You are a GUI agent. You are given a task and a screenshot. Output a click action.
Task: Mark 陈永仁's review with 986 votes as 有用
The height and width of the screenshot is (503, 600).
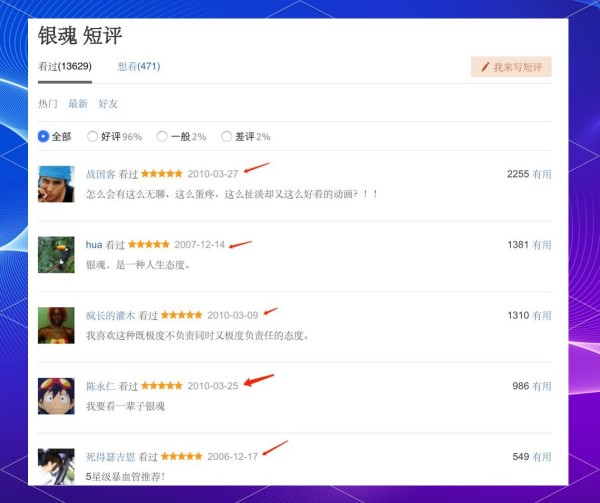[x=541, y=386]
